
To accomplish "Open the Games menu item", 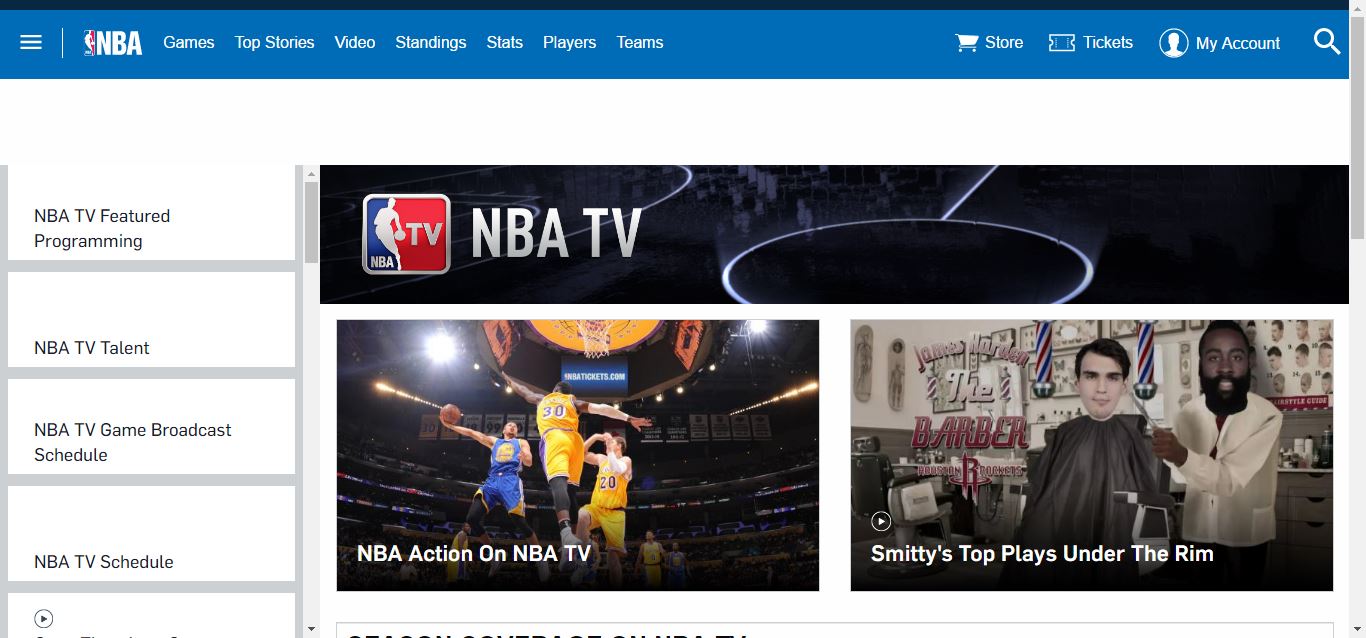I will coord(189,42).
